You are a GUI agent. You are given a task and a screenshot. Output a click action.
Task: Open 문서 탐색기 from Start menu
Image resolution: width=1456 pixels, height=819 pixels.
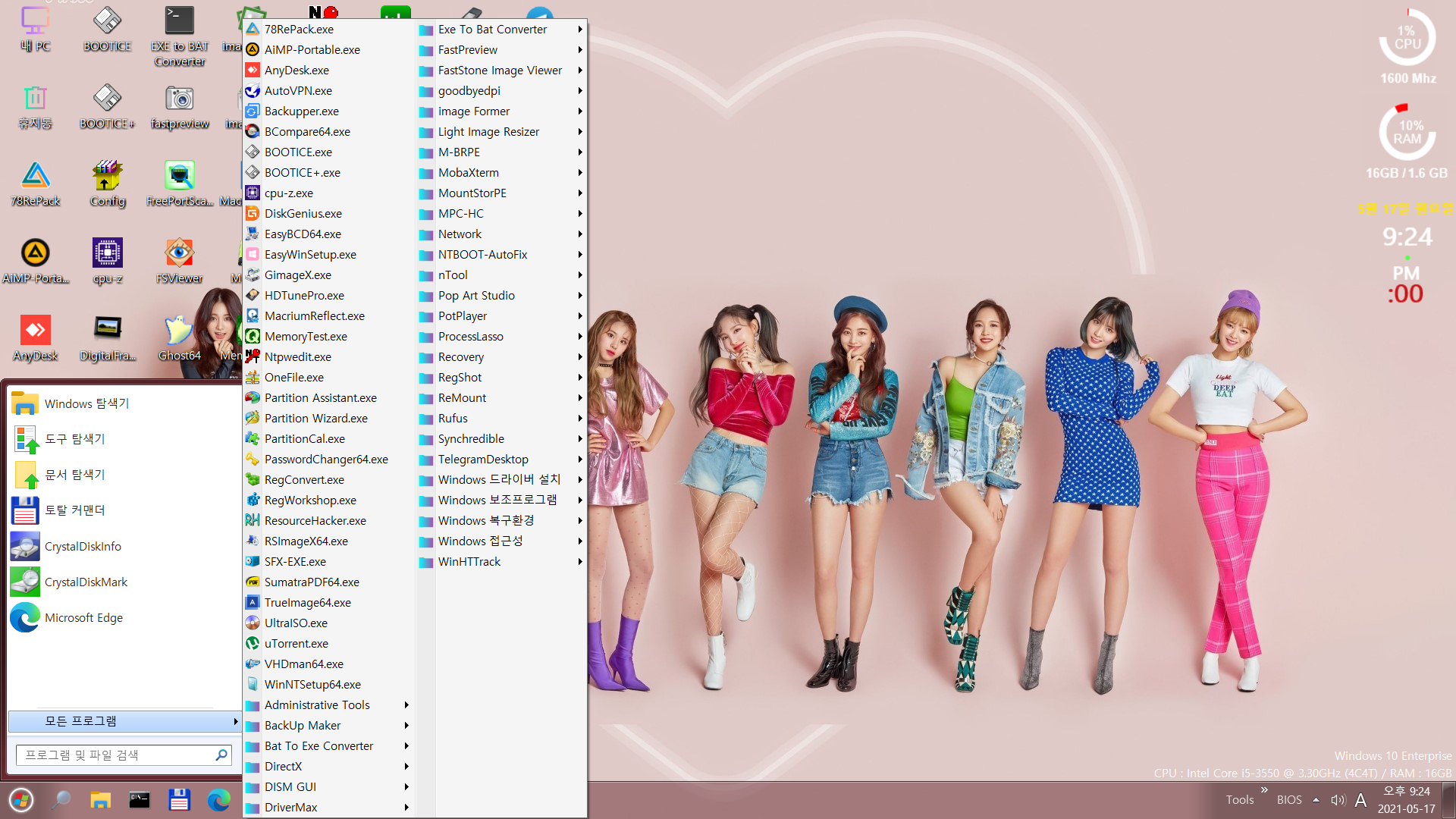[x=124, y=475]
